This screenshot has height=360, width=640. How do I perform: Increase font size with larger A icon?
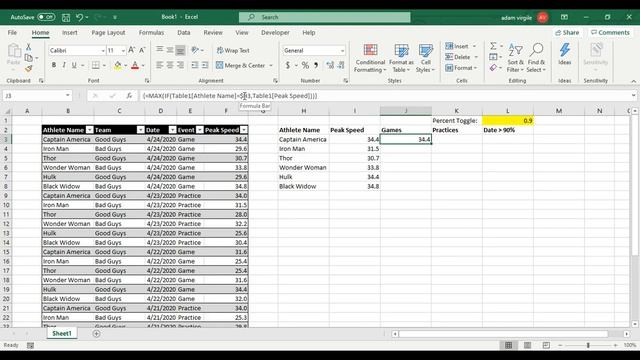click(x=131, y=50)
